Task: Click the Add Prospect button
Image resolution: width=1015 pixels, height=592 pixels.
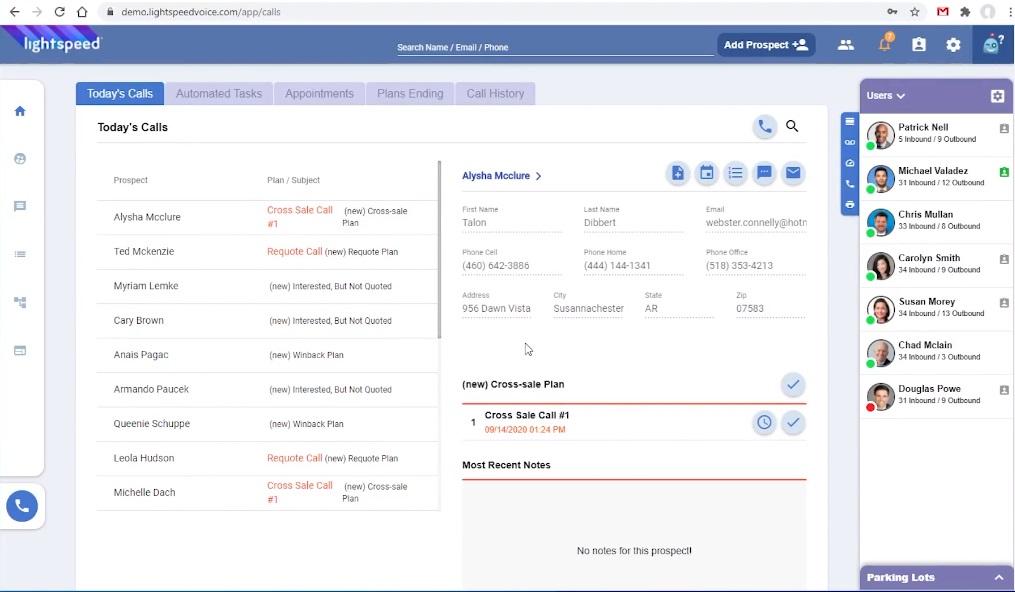Action: click(766, 45)
